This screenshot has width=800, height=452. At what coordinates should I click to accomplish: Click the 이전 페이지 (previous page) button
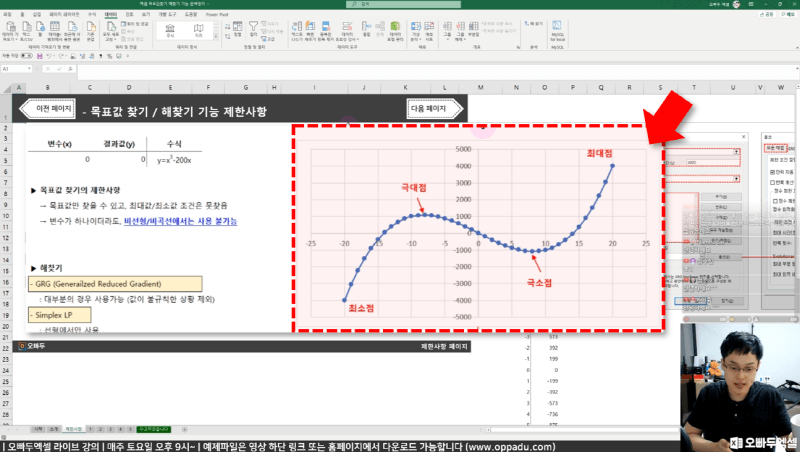pyautogui.click(x=47, y=109)
